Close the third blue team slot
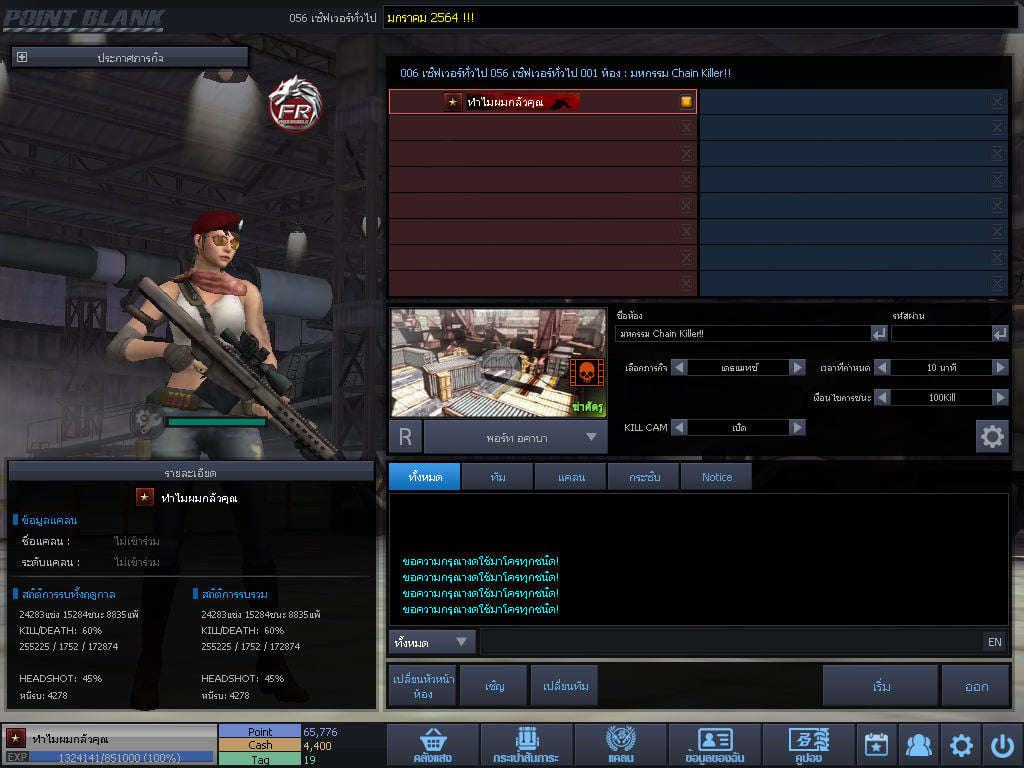 point(997,153)
